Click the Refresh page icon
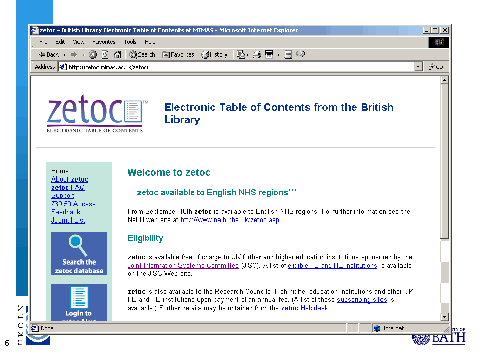 (x=105, y=54)
